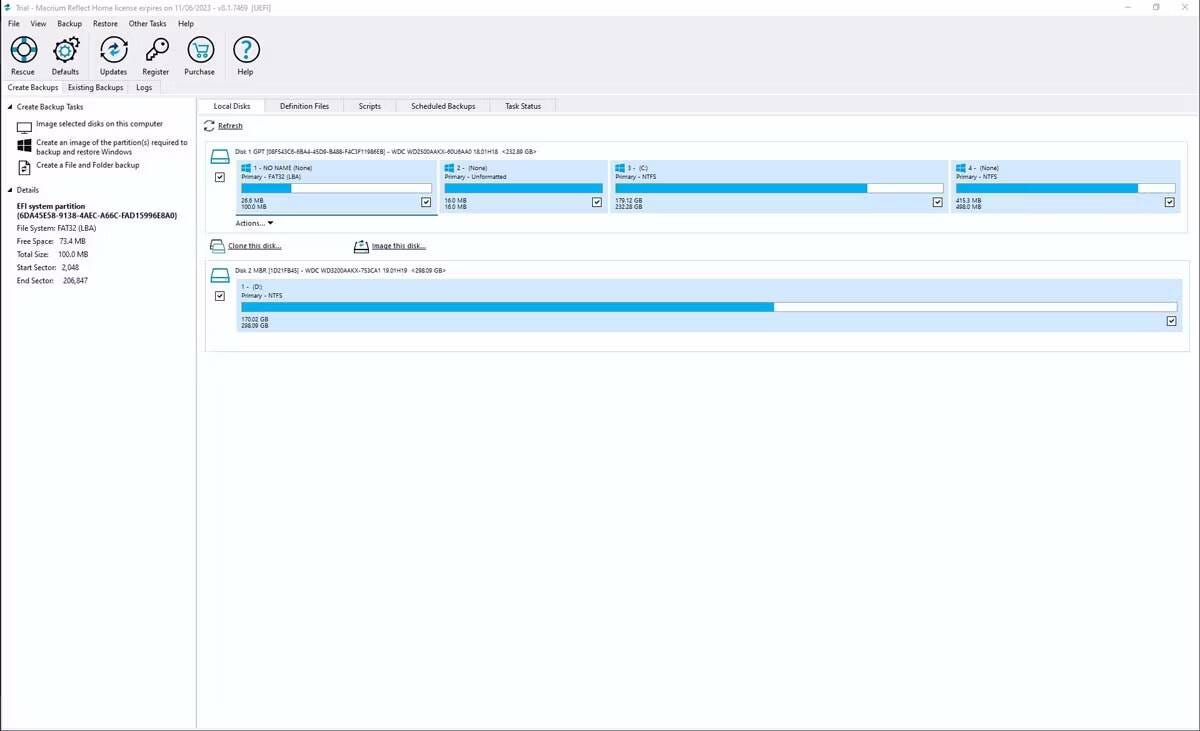The width and height of the screenshot is (1200, 731).
Task: Collapse the Create Backup Tasks section
Action: pos(10,107)
